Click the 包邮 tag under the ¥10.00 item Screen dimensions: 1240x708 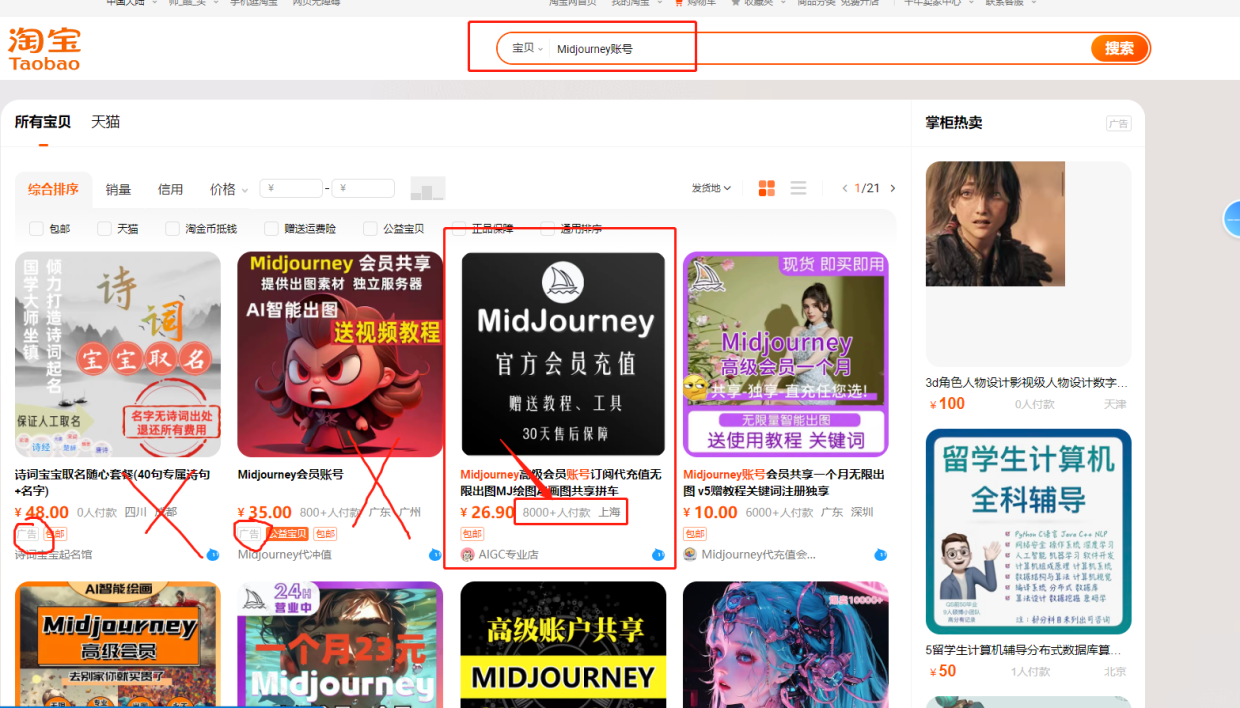[695, 534]
